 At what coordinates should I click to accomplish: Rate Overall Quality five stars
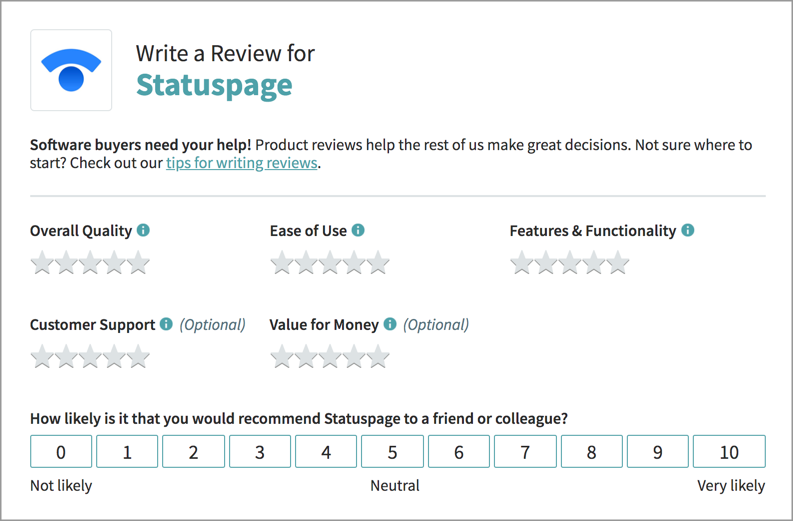(x=138, y=263)
